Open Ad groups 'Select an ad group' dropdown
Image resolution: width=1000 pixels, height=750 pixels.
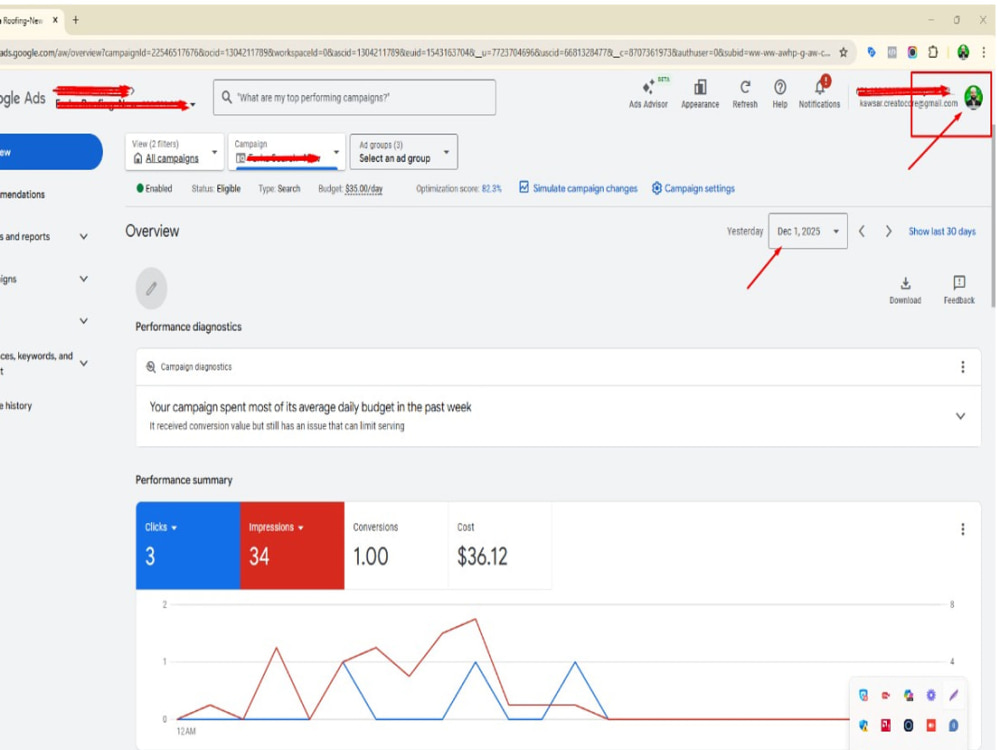(404, 152)
